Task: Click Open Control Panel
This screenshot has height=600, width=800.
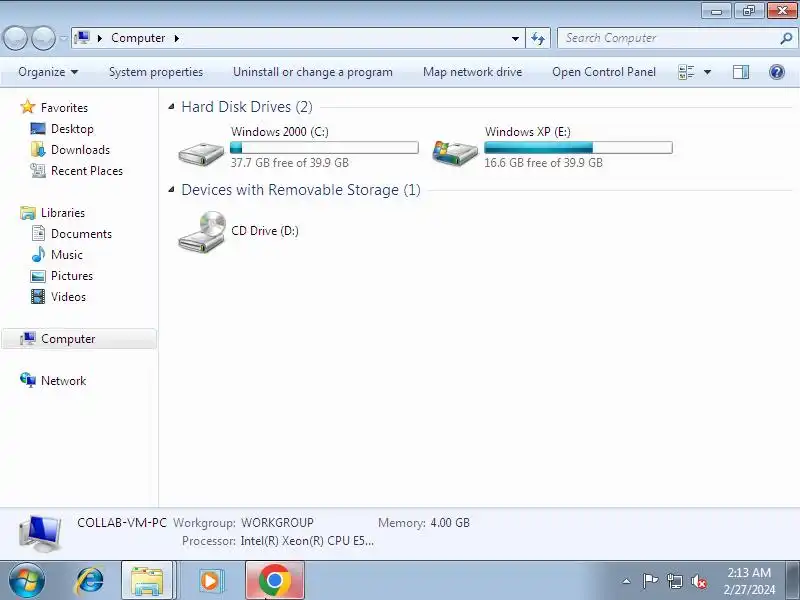Action: [604, 72]
